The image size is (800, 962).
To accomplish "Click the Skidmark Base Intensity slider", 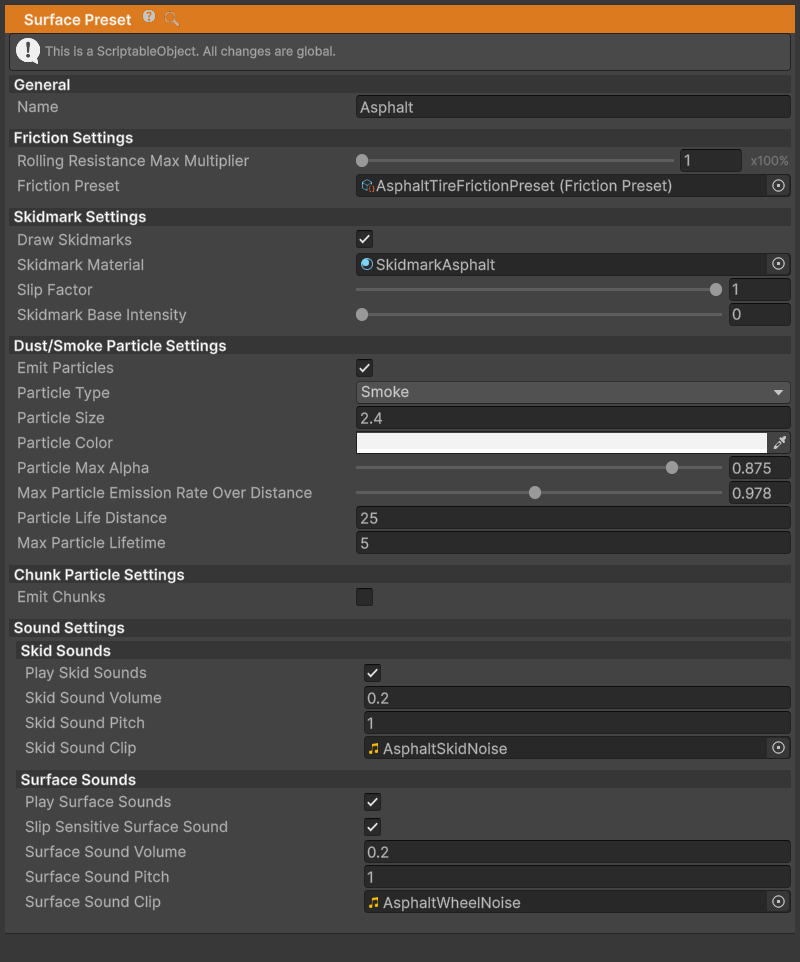I will click(539, 315).
